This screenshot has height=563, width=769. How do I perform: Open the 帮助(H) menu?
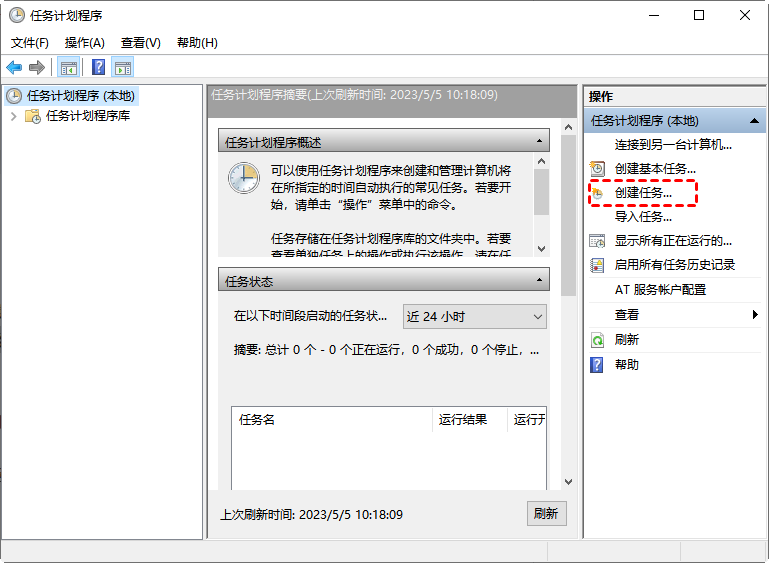[197, 43]
